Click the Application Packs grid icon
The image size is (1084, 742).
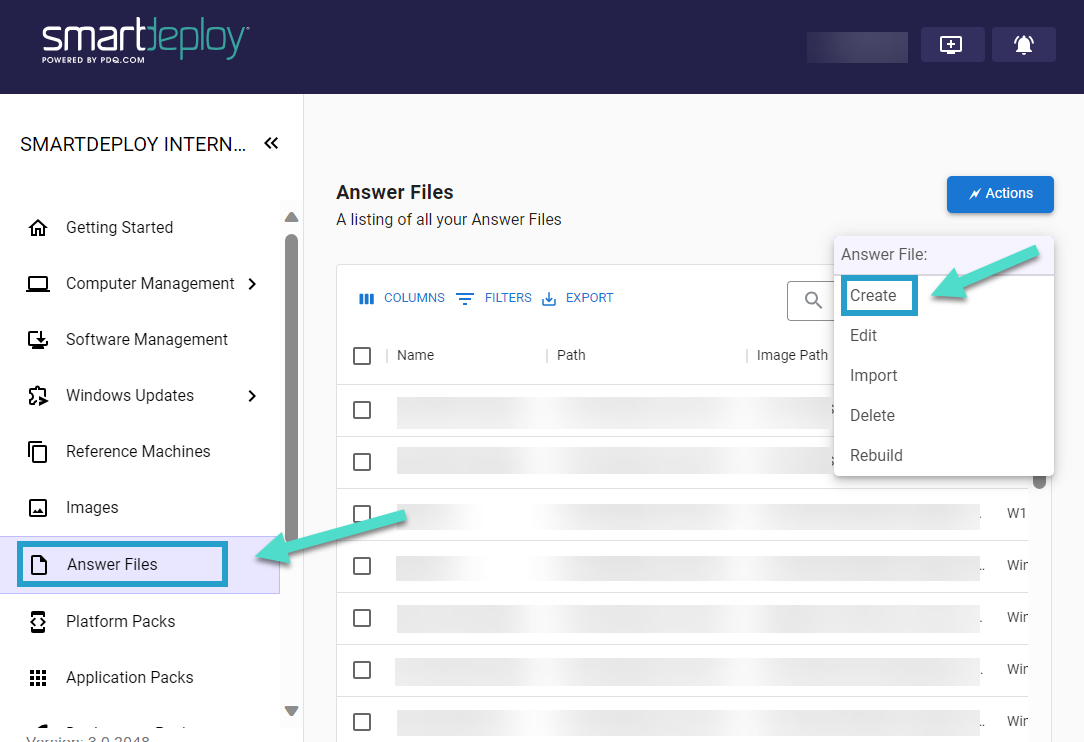click(38, 678)
